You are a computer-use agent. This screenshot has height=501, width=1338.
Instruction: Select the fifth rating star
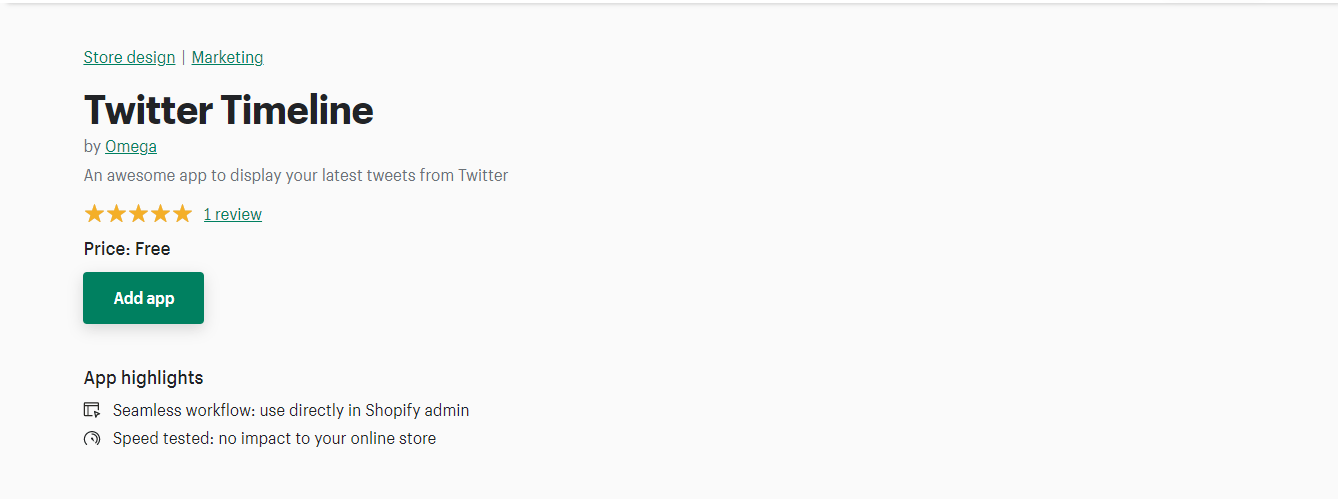[x=182, y=213]
